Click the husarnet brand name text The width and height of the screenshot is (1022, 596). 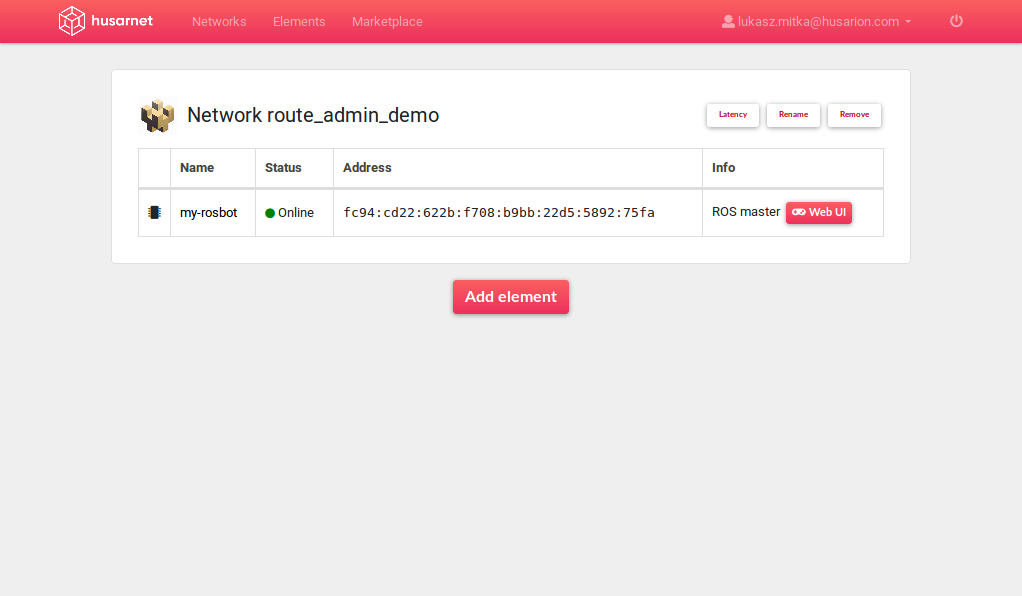(122, 21)
